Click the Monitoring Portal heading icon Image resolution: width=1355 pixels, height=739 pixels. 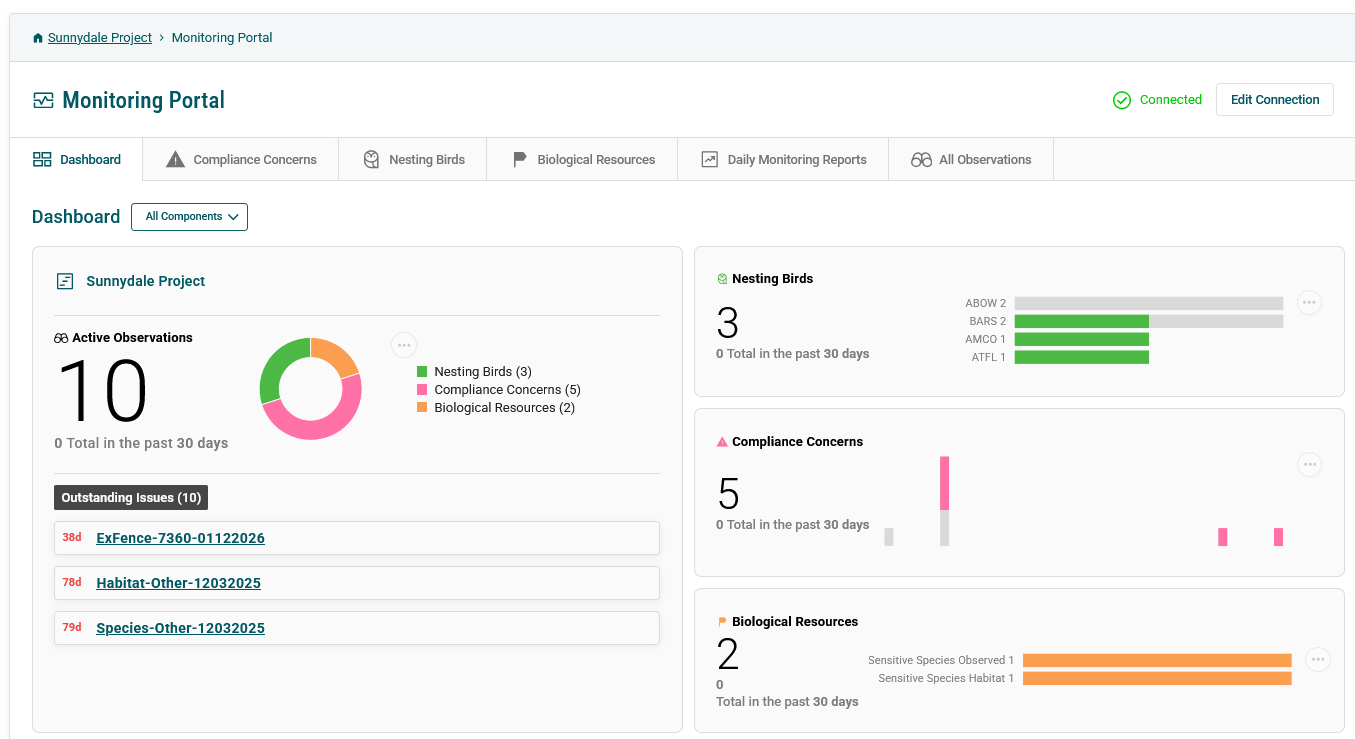click(x=43, y=100)
